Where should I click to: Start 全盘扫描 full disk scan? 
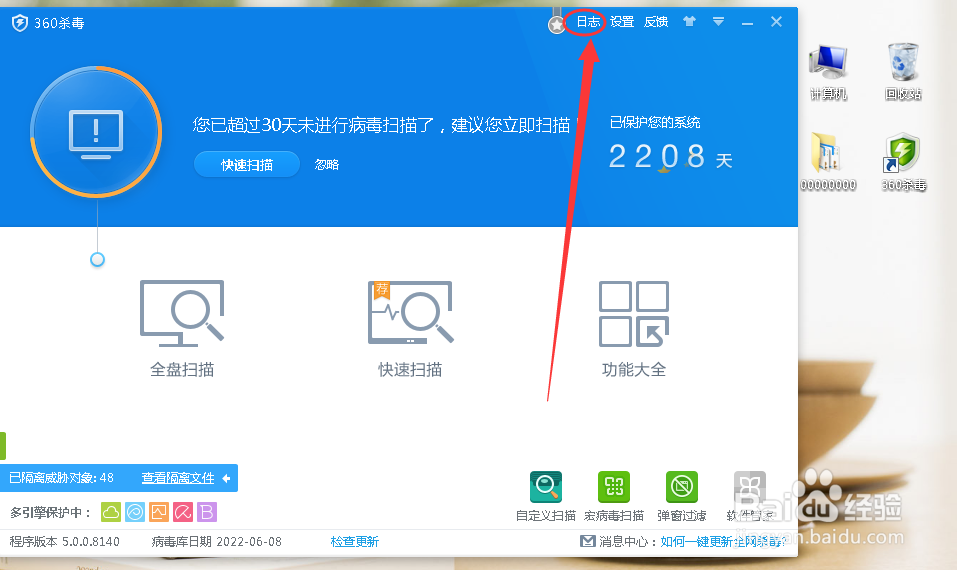coord(182,328)
